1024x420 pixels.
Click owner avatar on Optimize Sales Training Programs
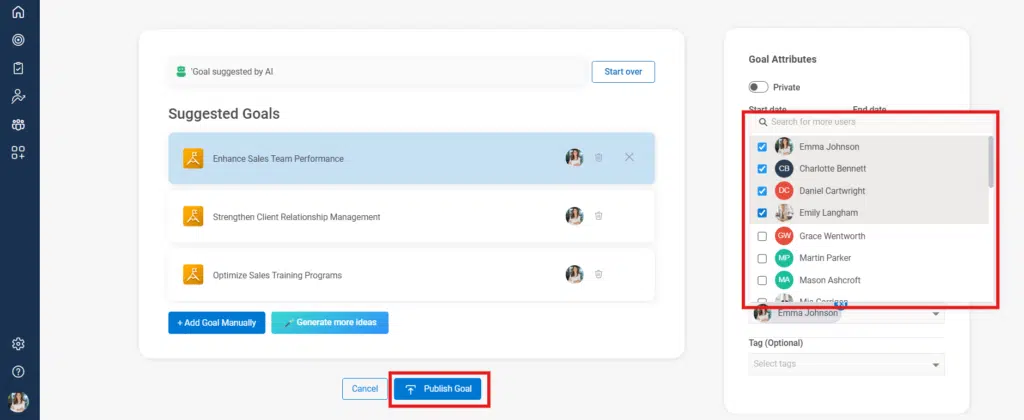[574, 274]
